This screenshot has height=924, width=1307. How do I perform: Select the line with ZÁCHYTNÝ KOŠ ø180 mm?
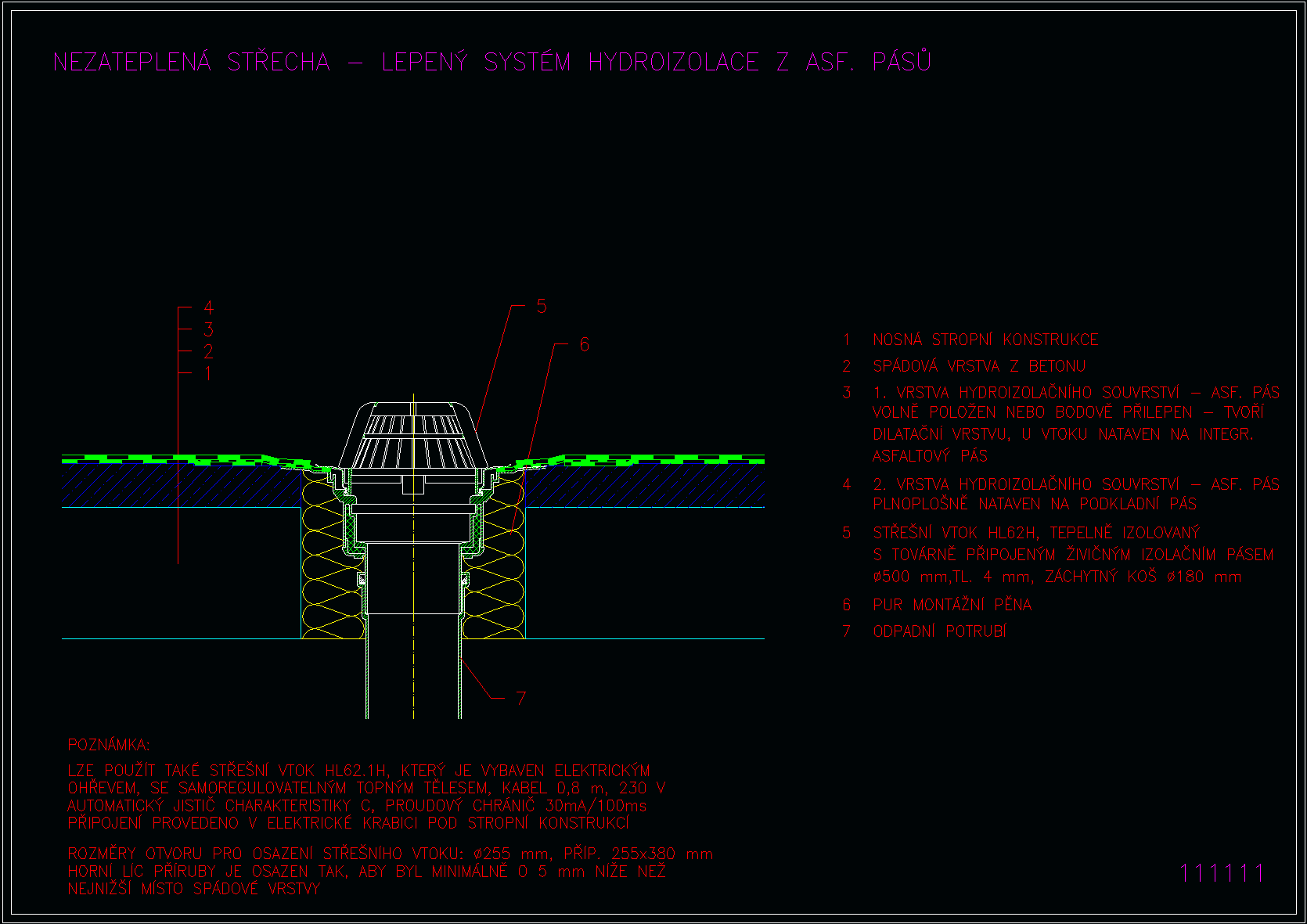(x=1057, y=577)
